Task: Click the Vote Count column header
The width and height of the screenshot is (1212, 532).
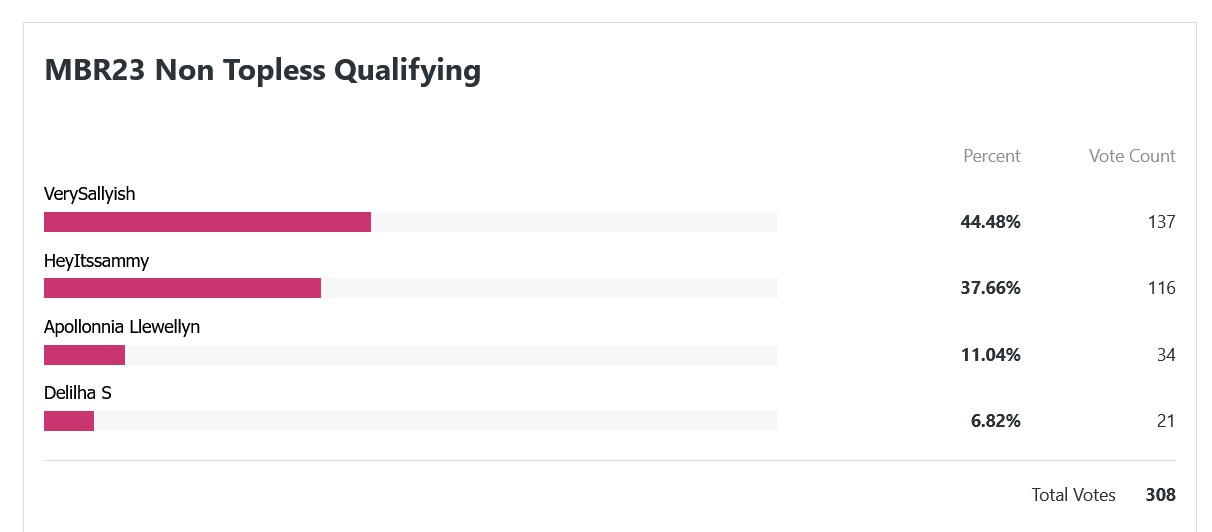Action: pos(1132,156)
